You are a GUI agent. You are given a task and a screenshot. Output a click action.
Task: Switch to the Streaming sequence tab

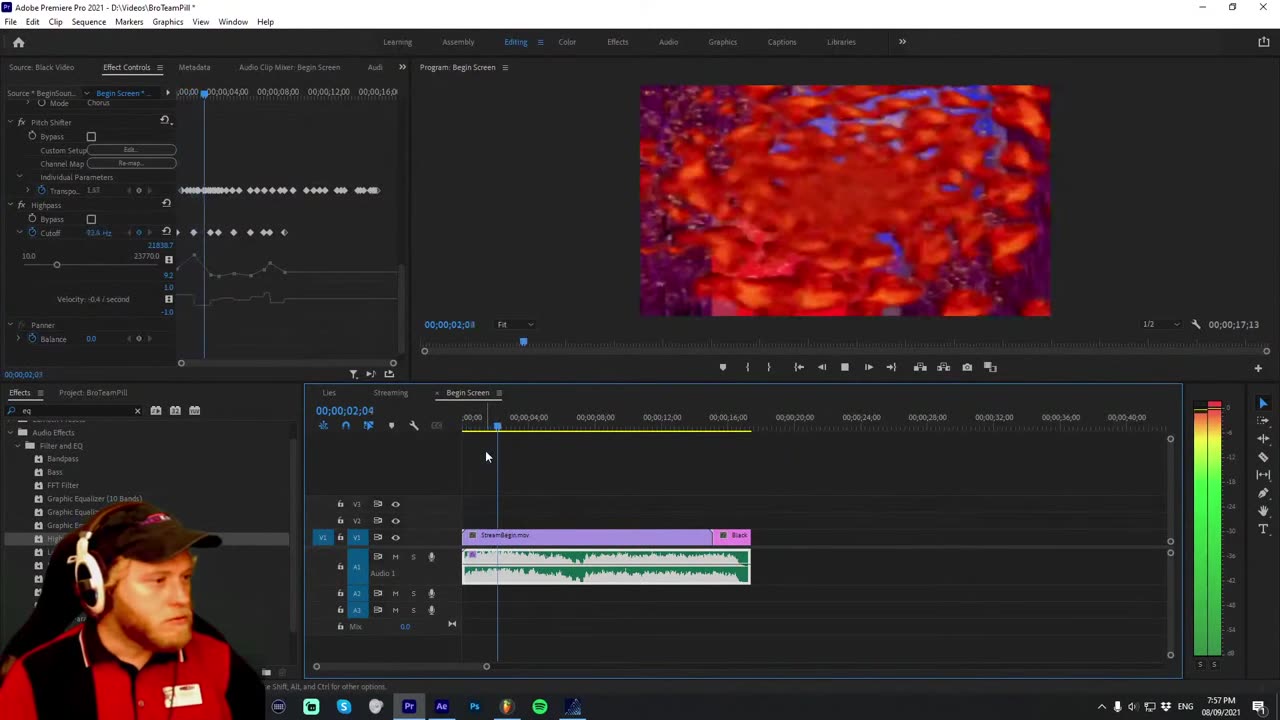coord(391,393)
